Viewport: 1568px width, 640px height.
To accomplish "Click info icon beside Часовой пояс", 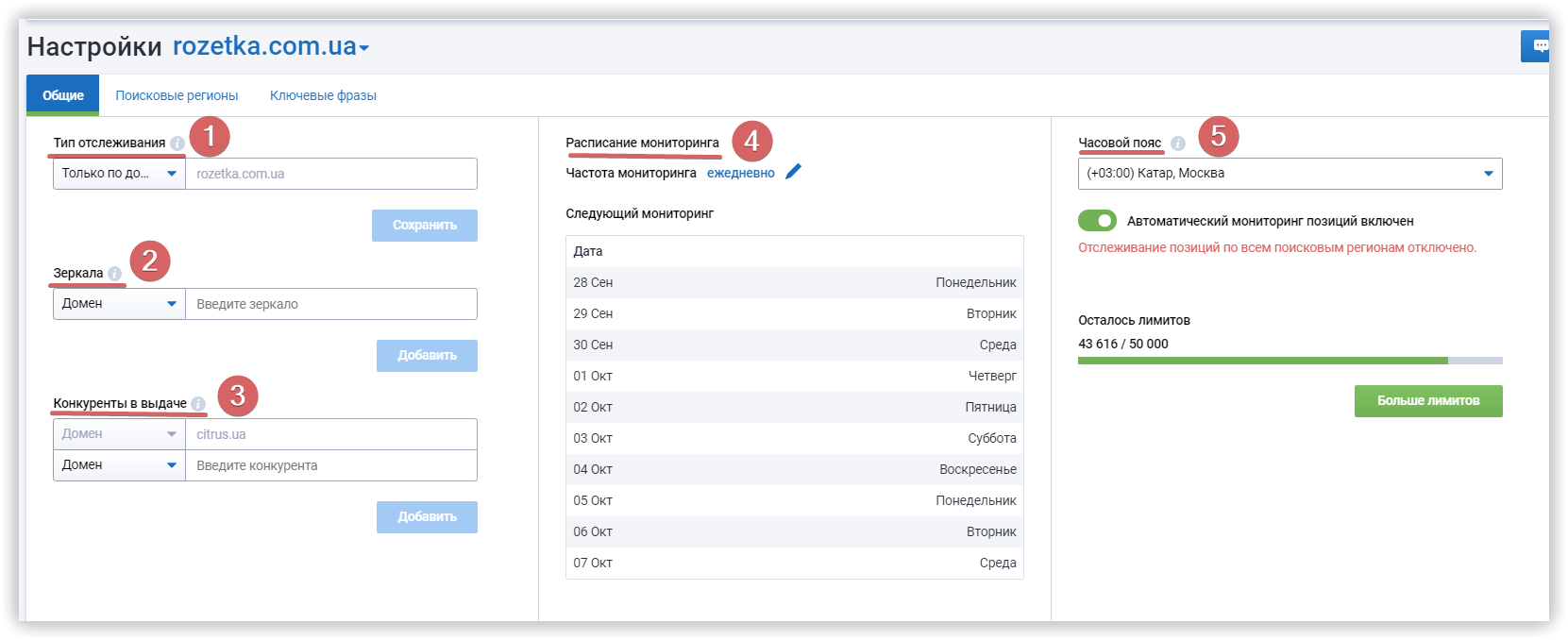I will [x=1177, y=143].
